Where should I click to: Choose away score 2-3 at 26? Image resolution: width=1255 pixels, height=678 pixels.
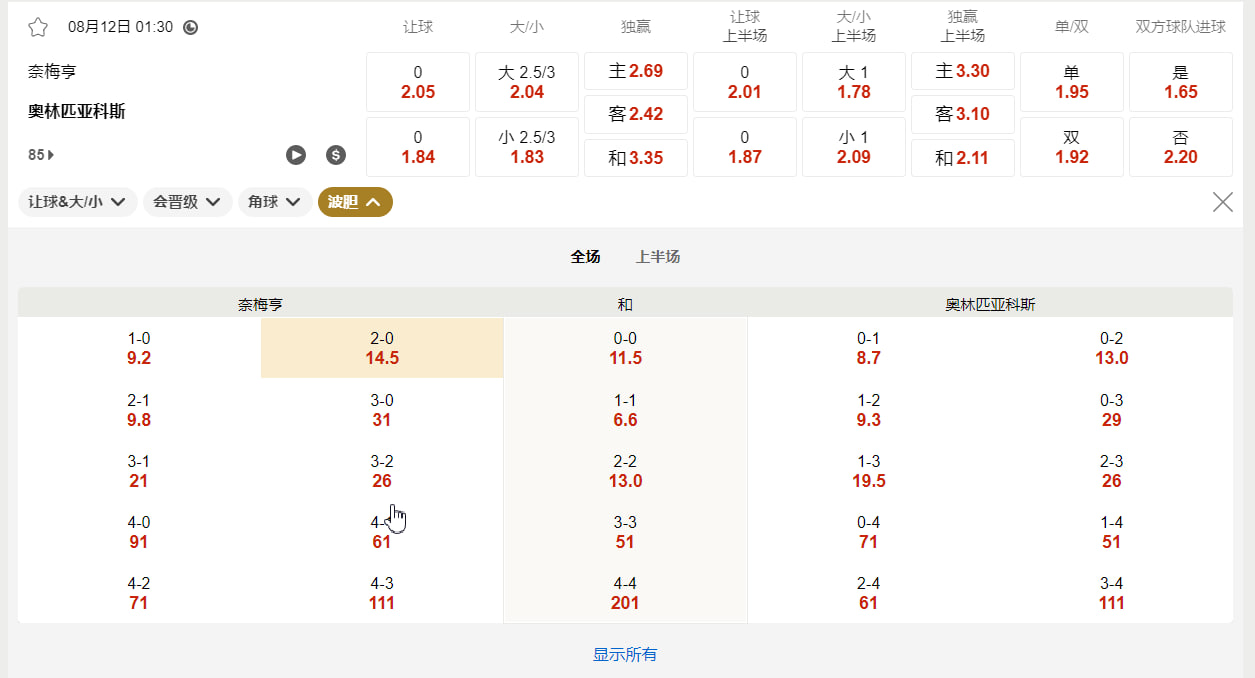pyautogui.click(x=1112, y=471)
